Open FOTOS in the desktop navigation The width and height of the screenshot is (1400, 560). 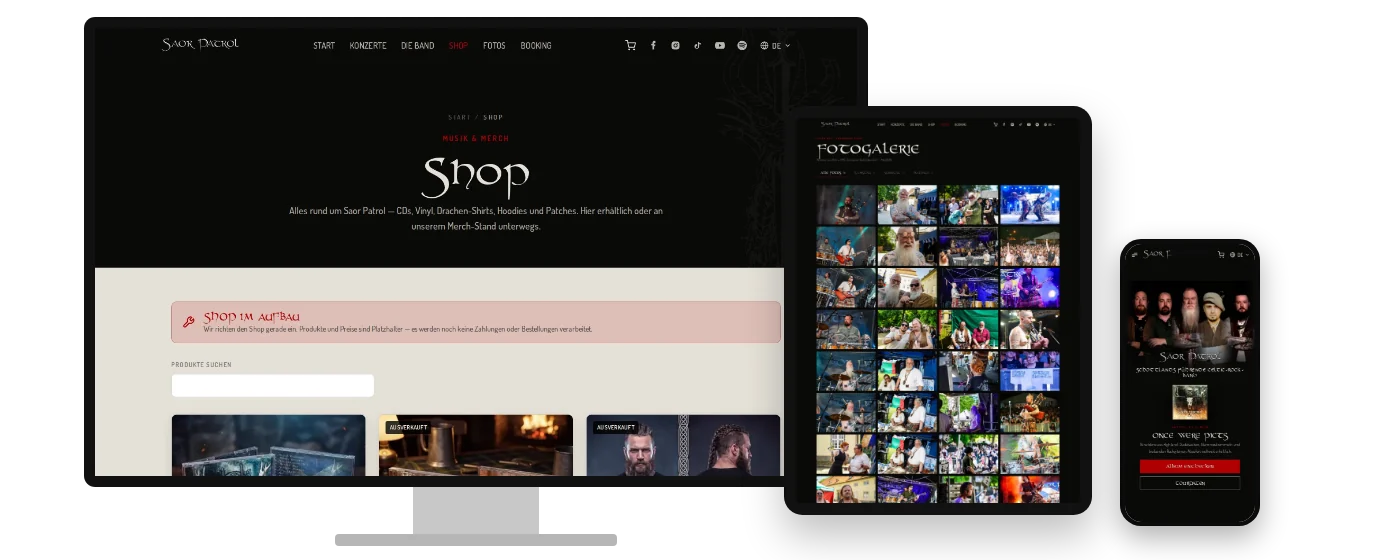point(494,46)
